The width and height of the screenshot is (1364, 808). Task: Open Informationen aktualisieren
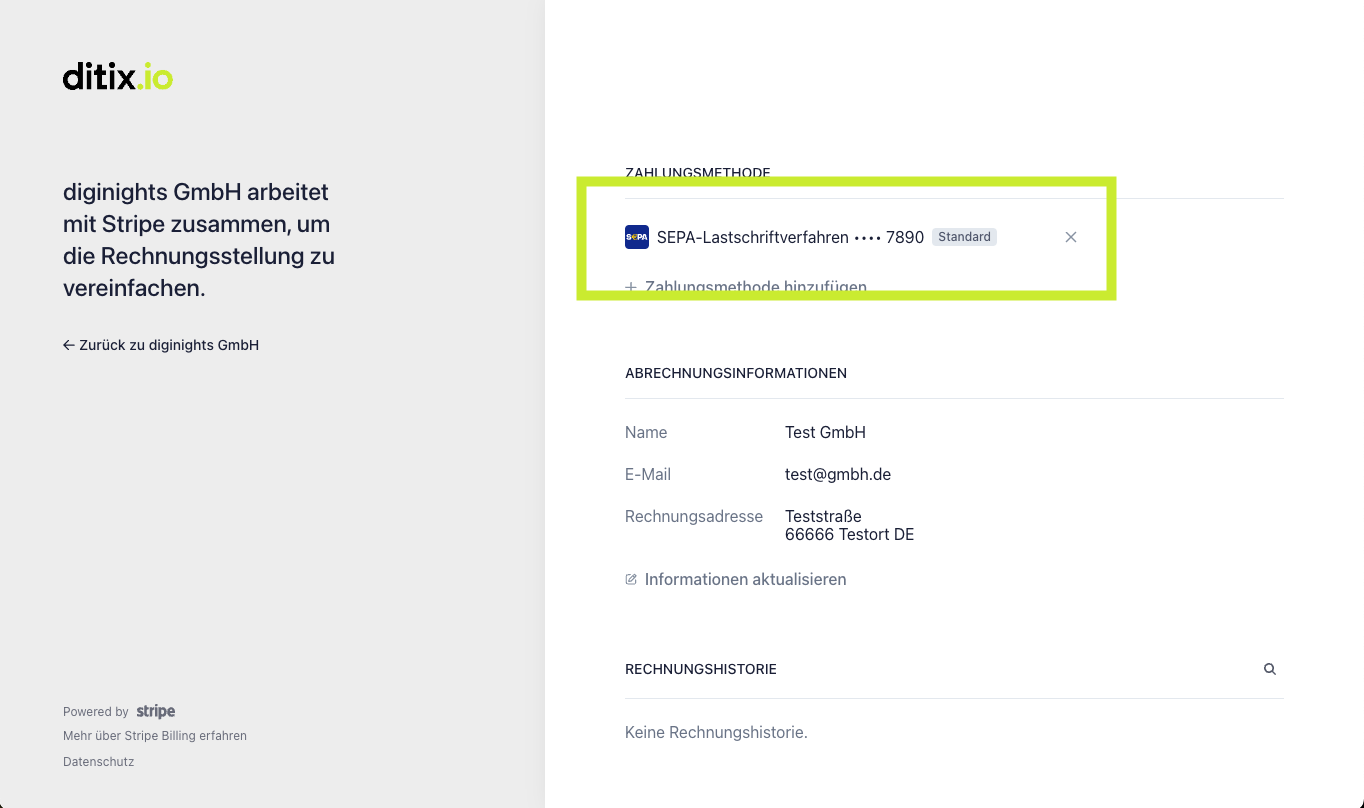tap(745, 579)
